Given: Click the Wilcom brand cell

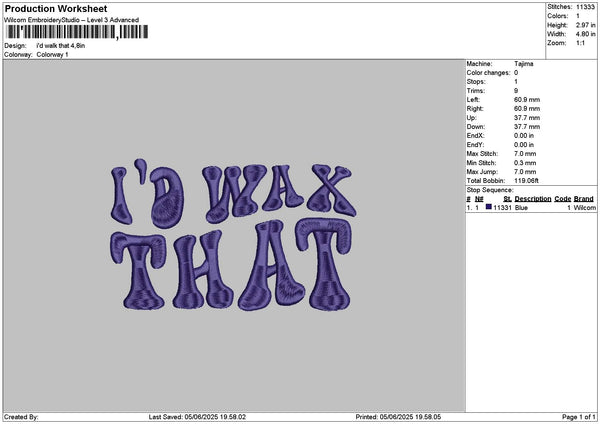Looking at the screenshot, I should [x=585, y=208].
